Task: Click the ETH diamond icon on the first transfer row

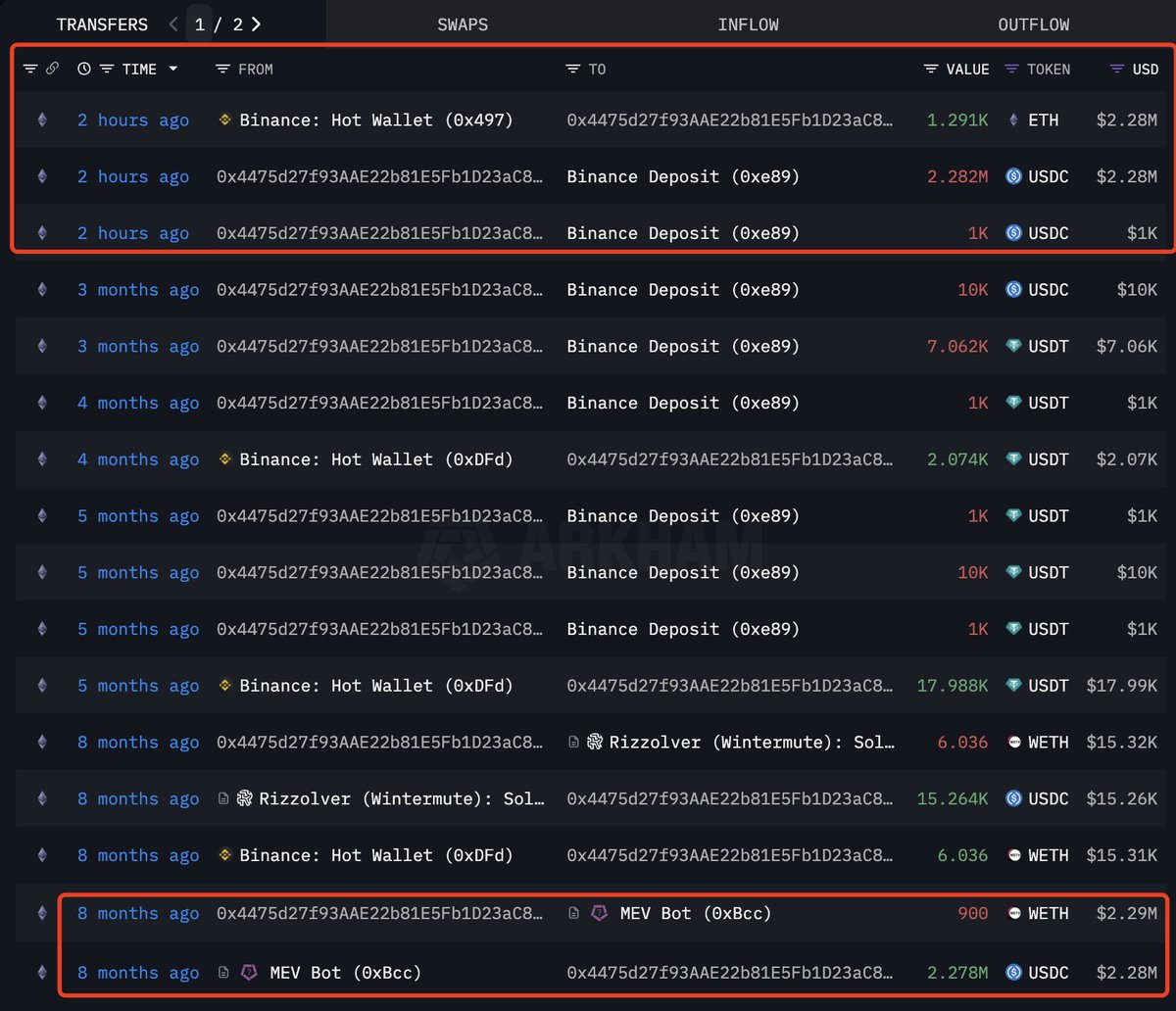Action: (1013, 120)
